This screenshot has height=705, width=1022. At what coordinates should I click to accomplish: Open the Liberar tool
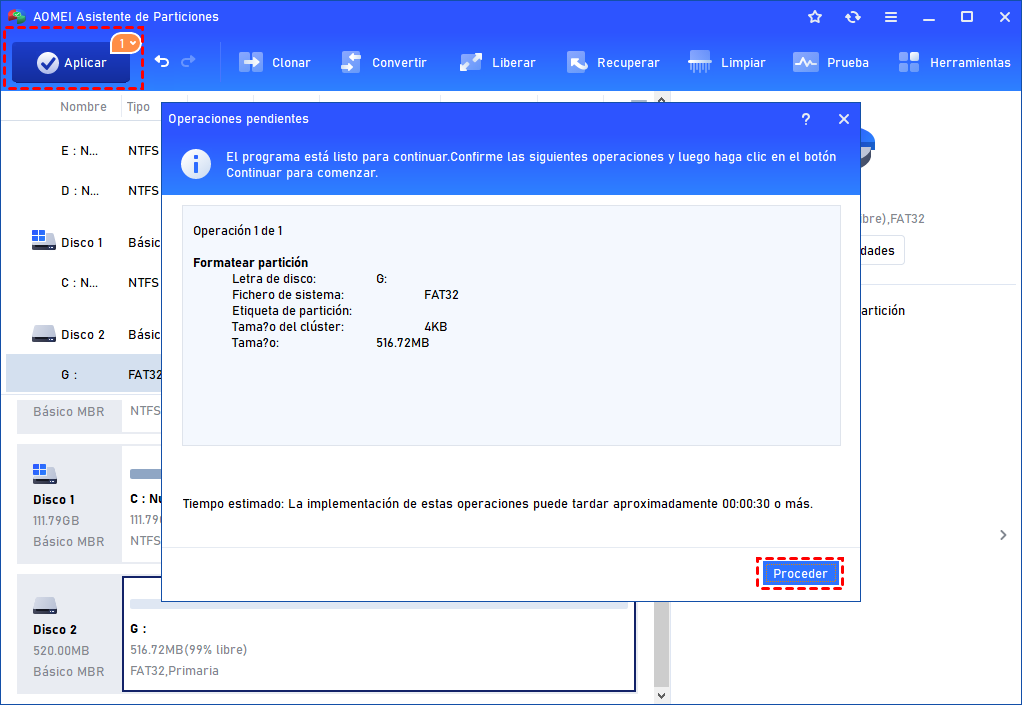tap(497, 62)
